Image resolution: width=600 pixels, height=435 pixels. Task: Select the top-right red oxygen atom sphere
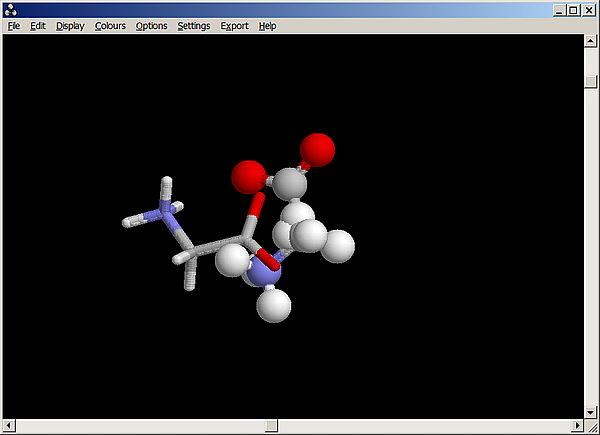tap(317, 149)
